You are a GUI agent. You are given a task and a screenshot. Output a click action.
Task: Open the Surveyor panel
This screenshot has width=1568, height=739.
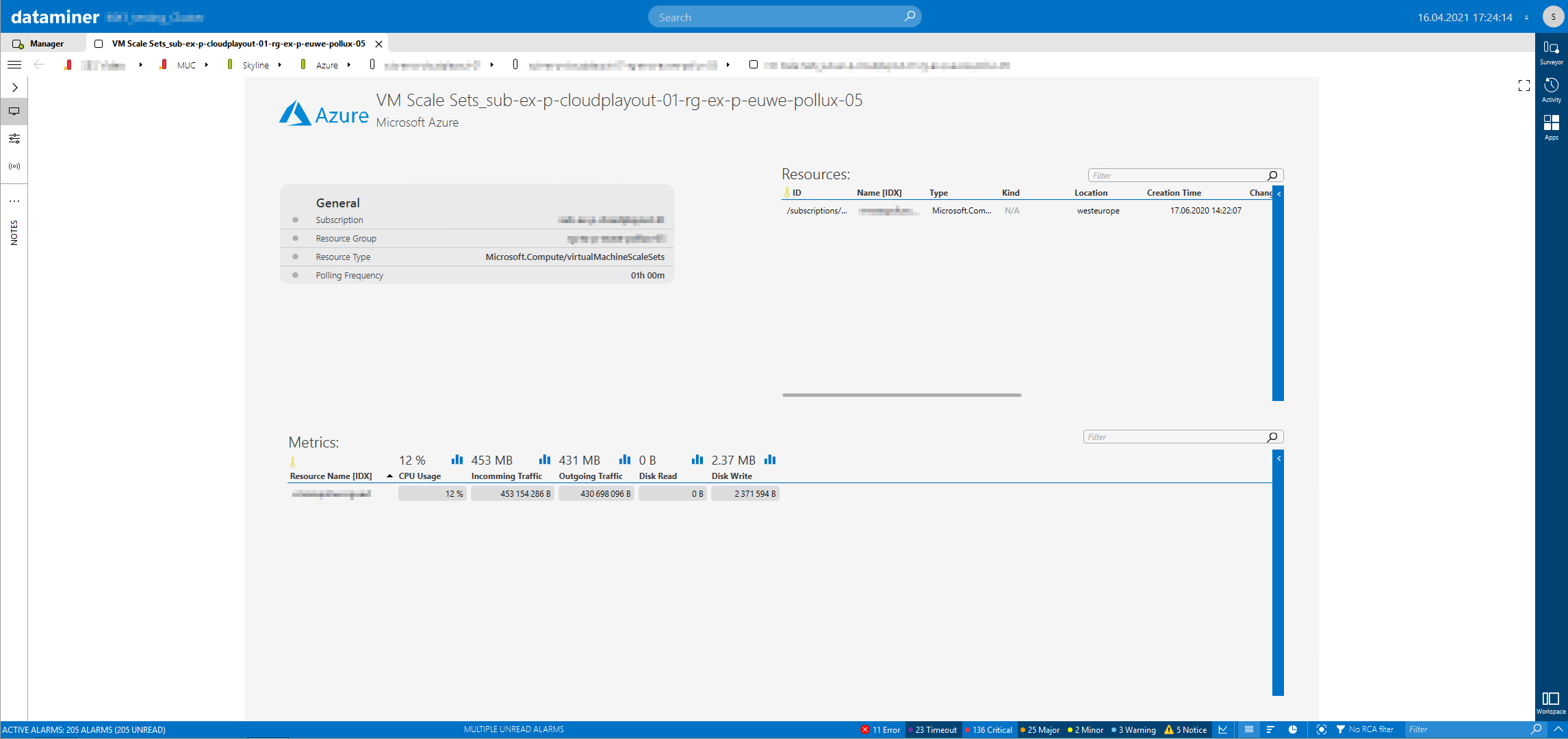[1551, 52]
